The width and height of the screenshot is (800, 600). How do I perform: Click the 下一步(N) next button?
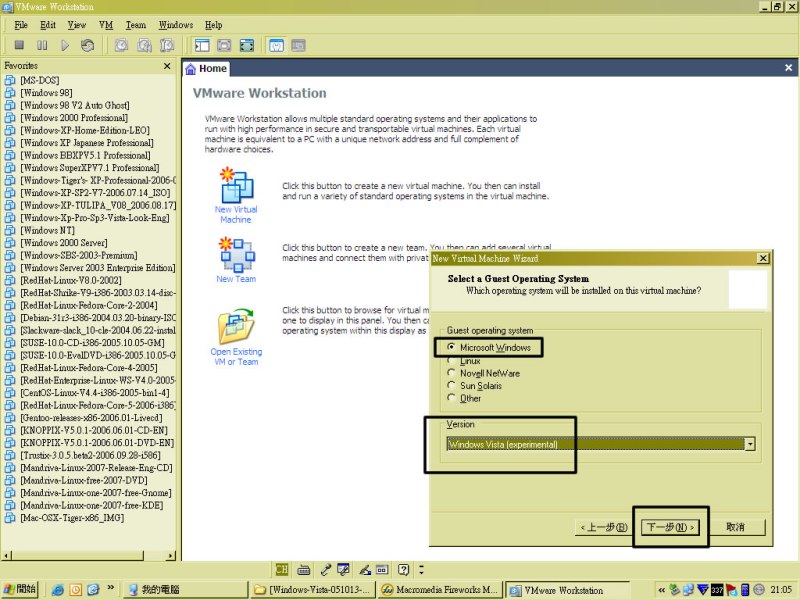(x=670, y=527)
